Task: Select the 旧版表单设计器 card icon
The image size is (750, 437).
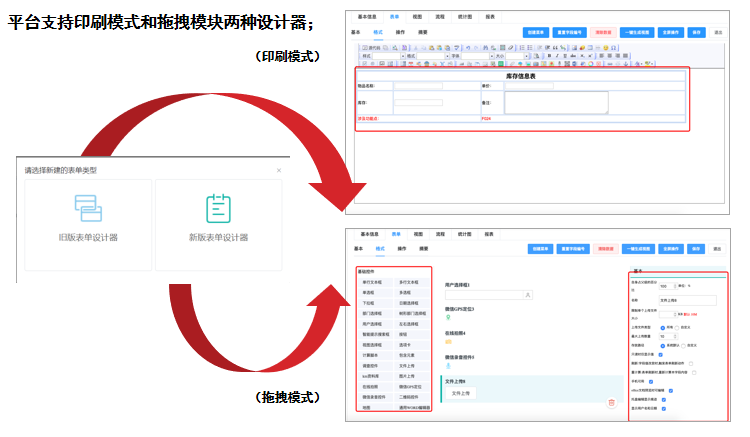Action: pos(88,208)
